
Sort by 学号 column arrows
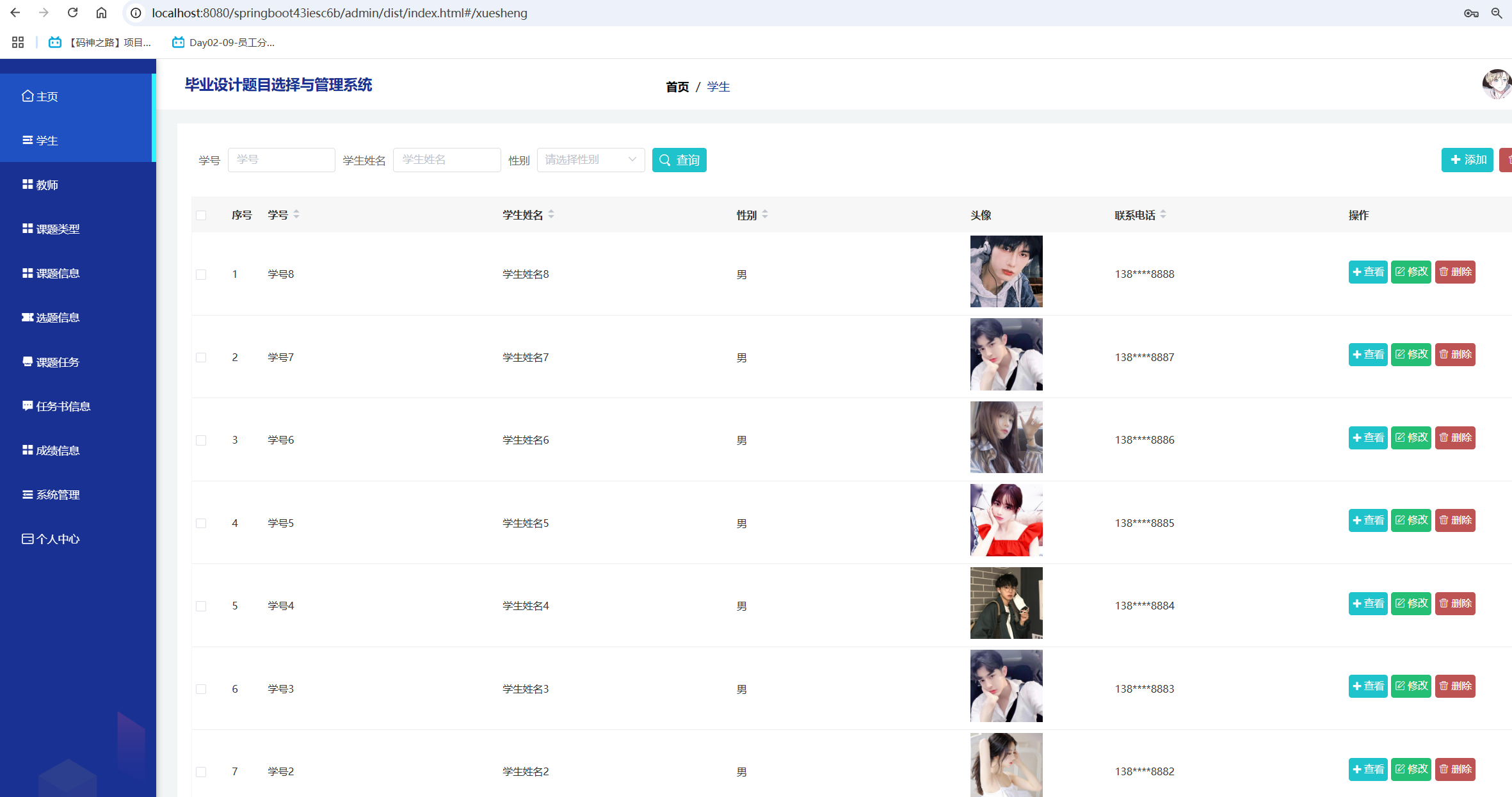pos(296,214)
